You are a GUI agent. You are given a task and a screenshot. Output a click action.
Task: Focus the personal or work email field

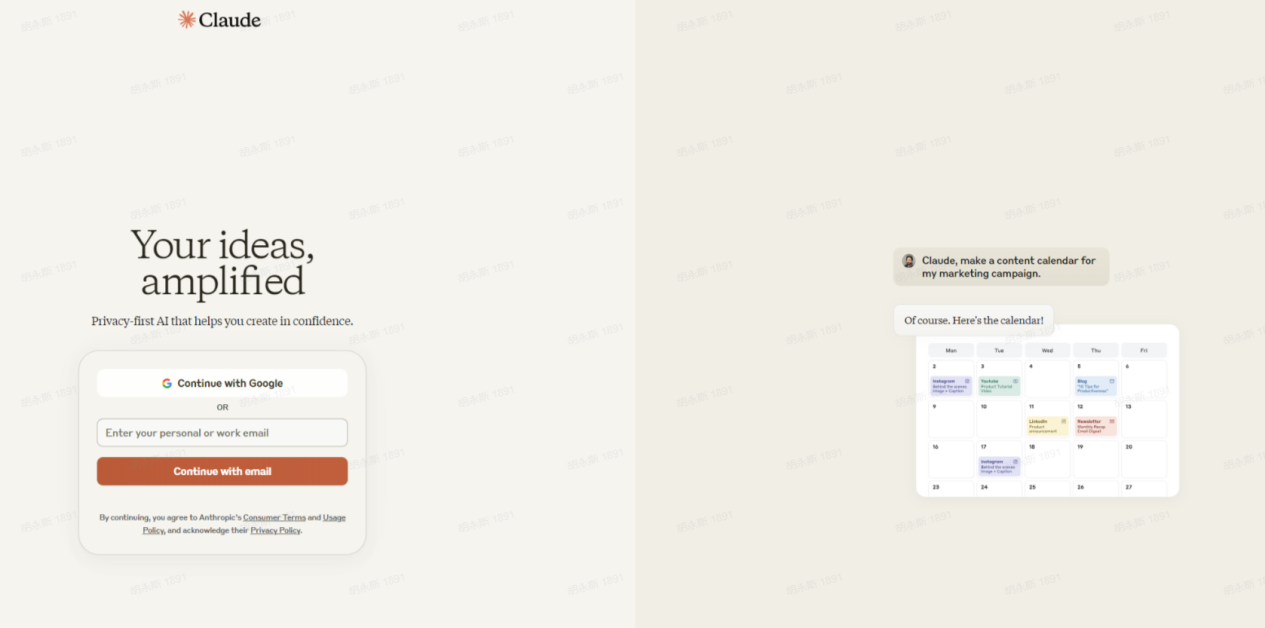(222, 433)
